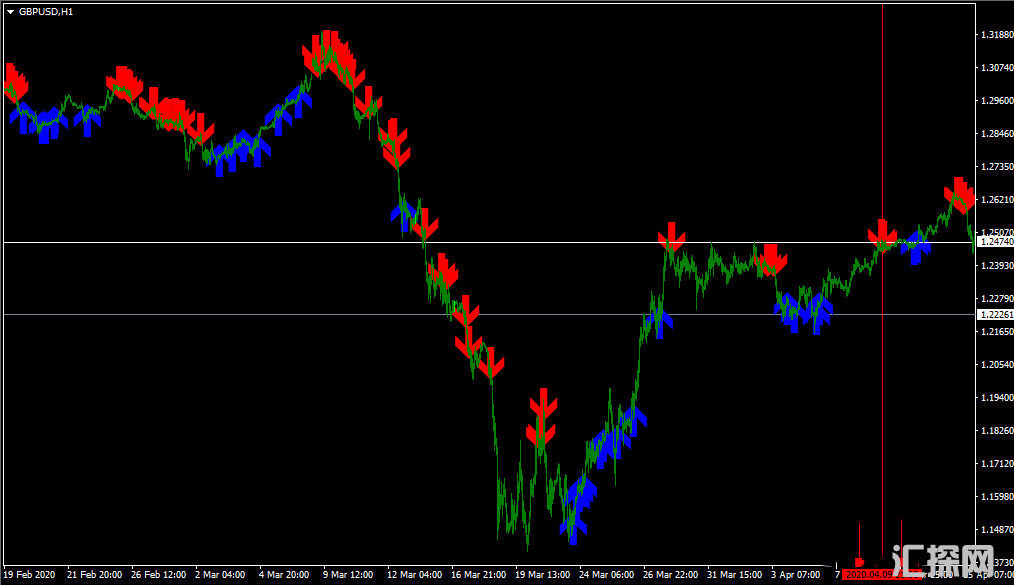Click the 1.26210 price axis label

click(997, 199)
